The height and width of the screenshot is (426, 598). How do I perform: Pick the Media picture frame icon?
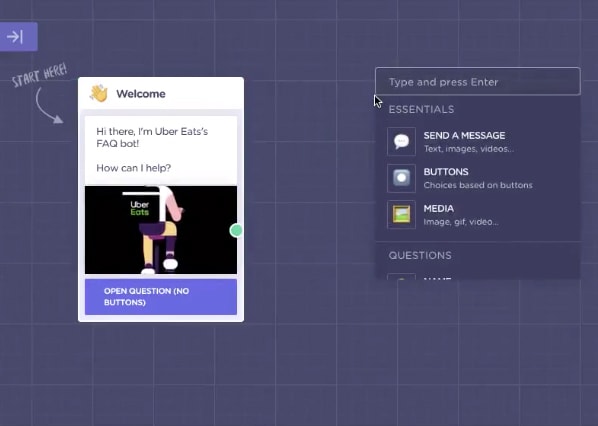(401, 215)
